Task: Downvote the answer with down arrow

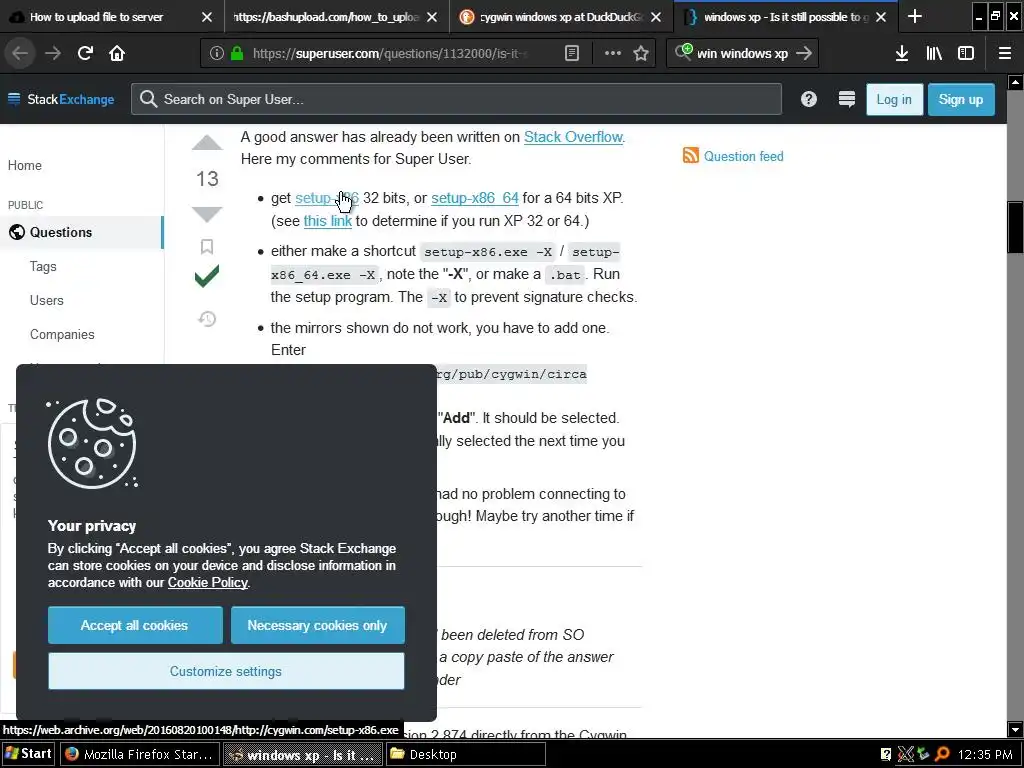Action: (207, 214)
